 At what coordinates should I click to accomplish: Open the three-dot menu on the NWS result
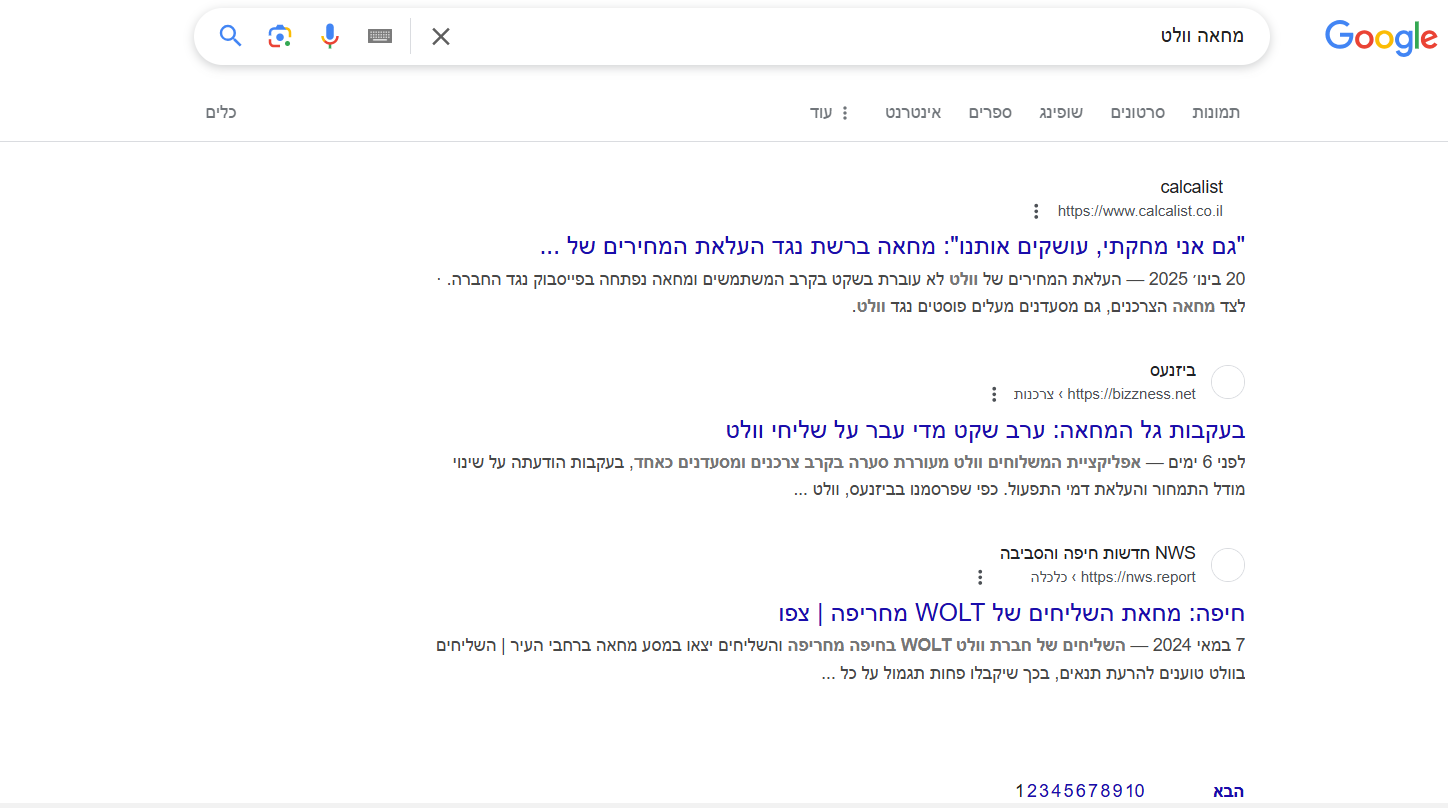click(979, 577)
